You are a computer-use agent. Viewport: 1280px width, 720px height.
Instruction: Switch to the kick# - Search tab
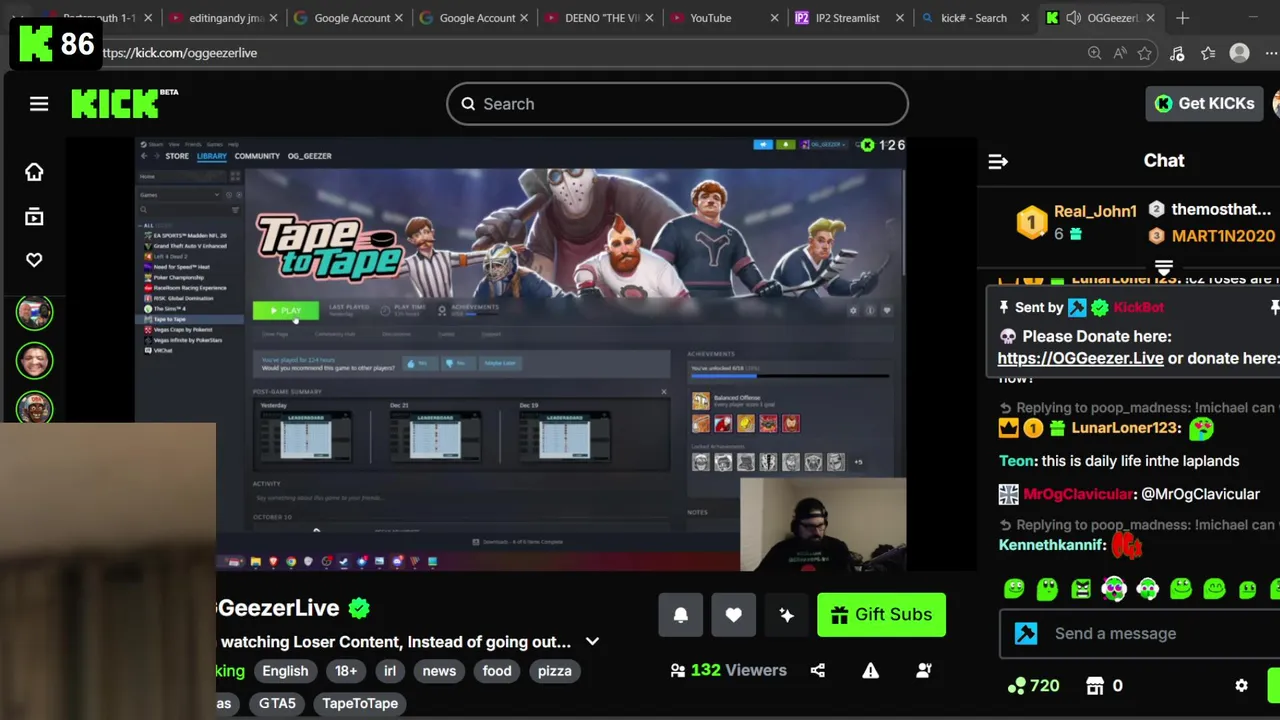click(973, 18)
